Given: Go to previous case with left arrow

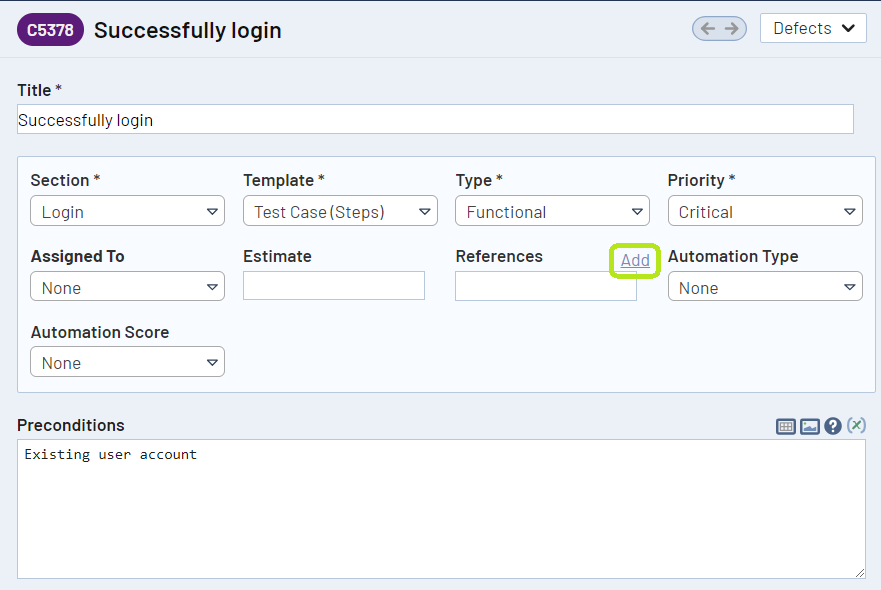Looking at the screenshot, I should (708, 29).
